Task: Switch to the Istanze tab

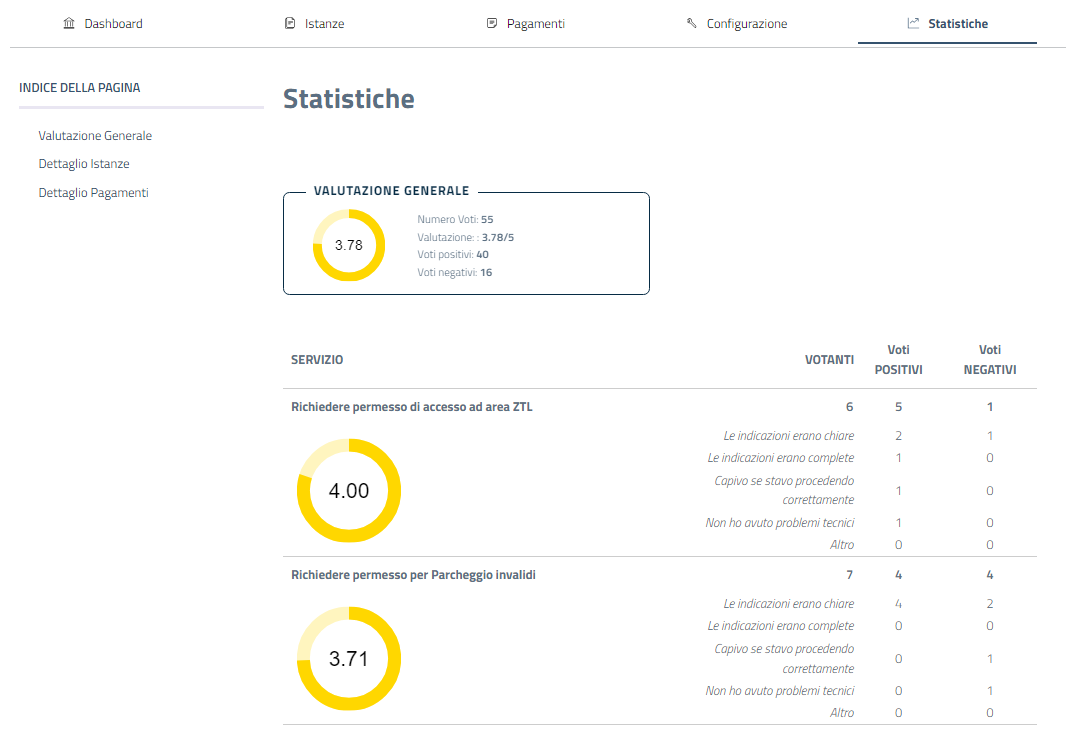Action: (x=324, y=24)
